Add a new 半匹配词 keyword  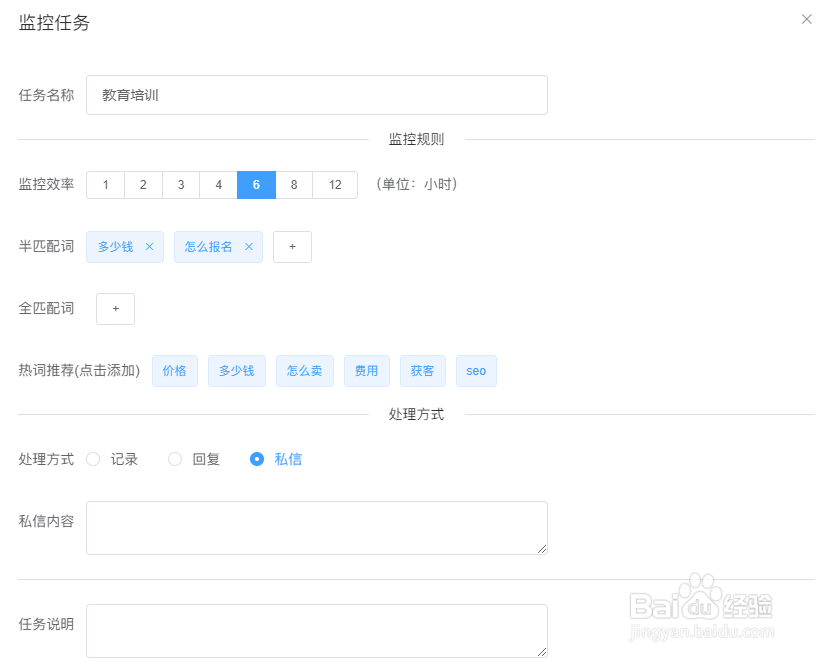coord(292,247)
